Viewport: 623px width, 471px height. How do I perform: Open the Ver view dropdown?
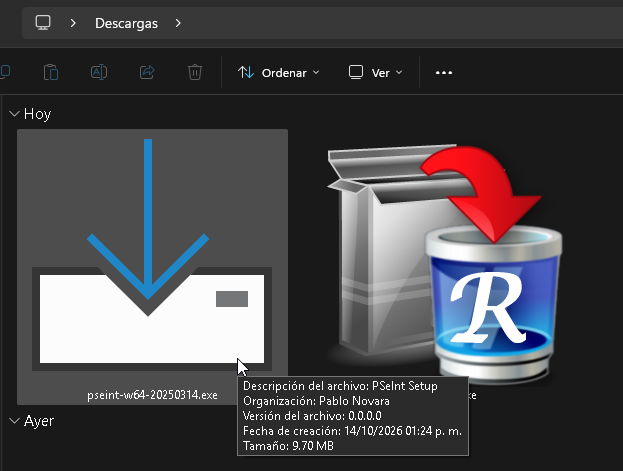[x=375, y=73]
